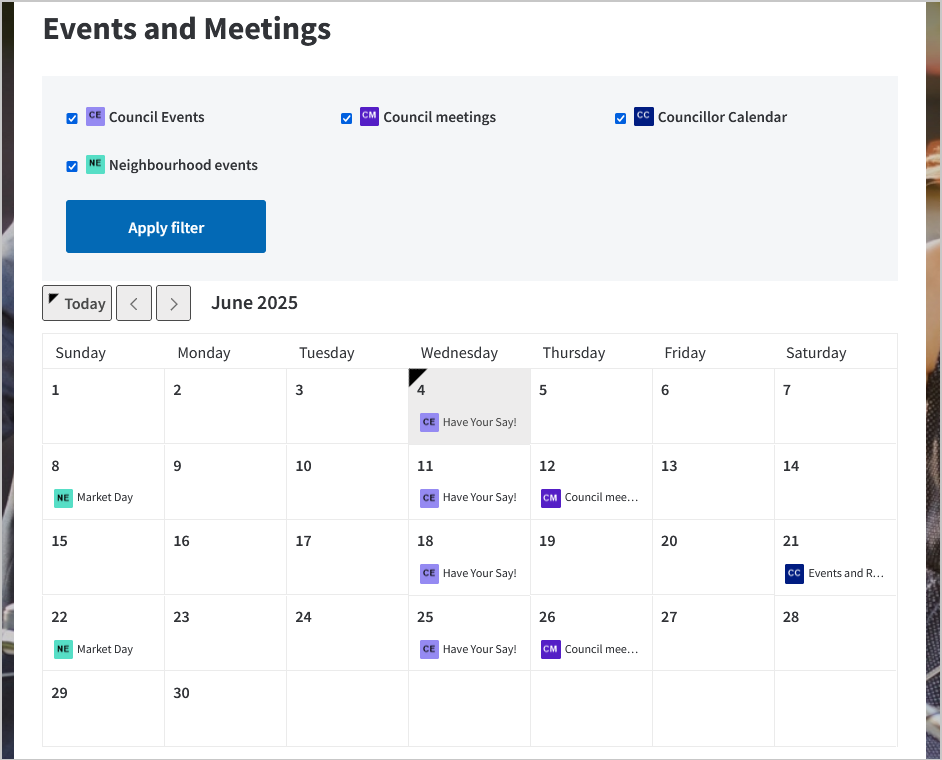Click the NE icon beside Market Day on June 8
This screenshot has width=942, height=760.
pyautogui.click(x=63, y=497)
